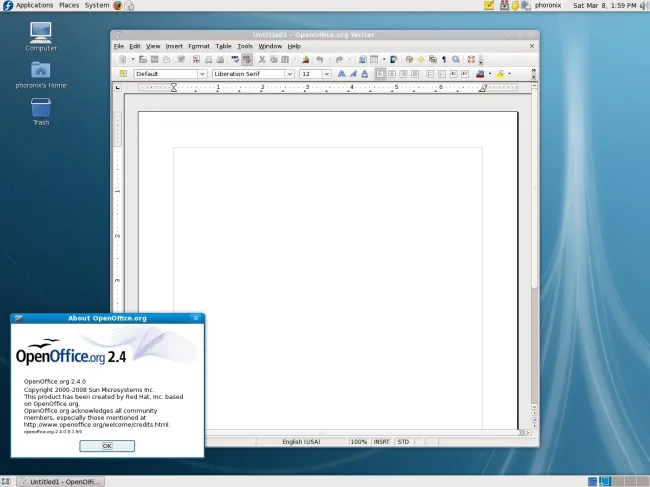Launch Firefox from the top panel

(x=118, y=5)
